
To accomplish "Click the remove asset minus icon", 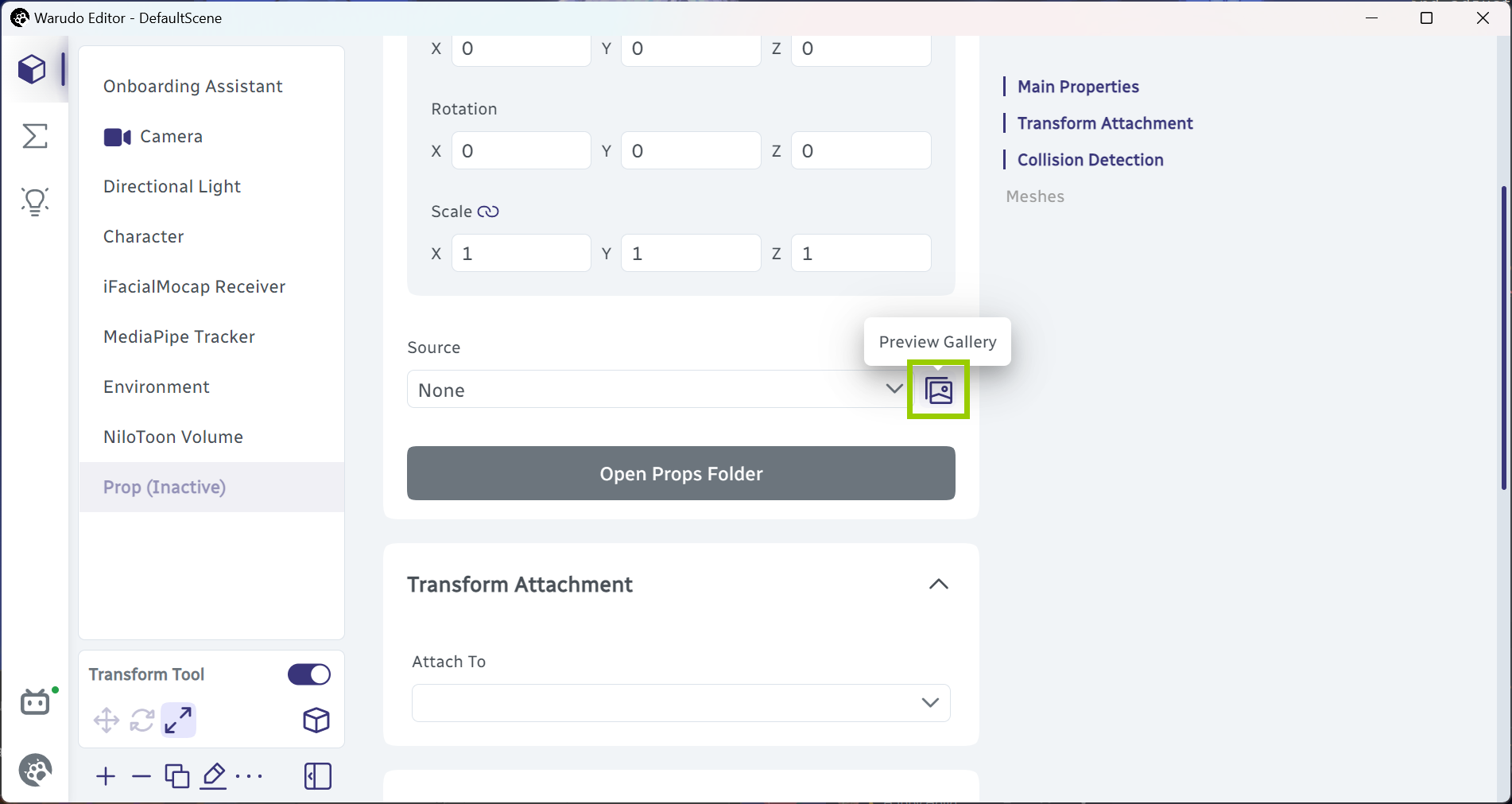I will (142, 776).
